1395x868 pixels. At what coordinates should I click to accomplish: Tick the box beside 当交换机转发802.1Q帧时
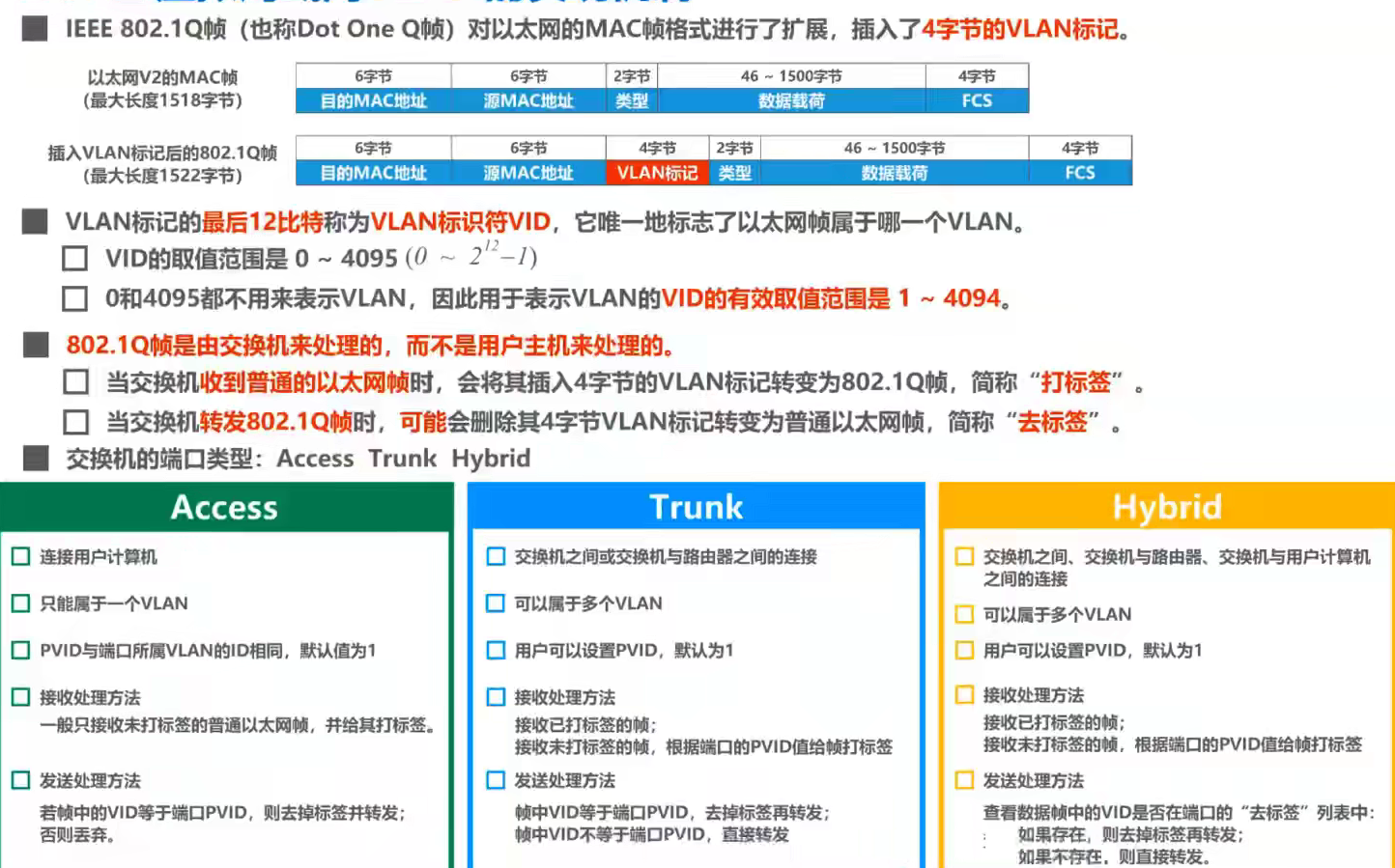tap(75, 423)
